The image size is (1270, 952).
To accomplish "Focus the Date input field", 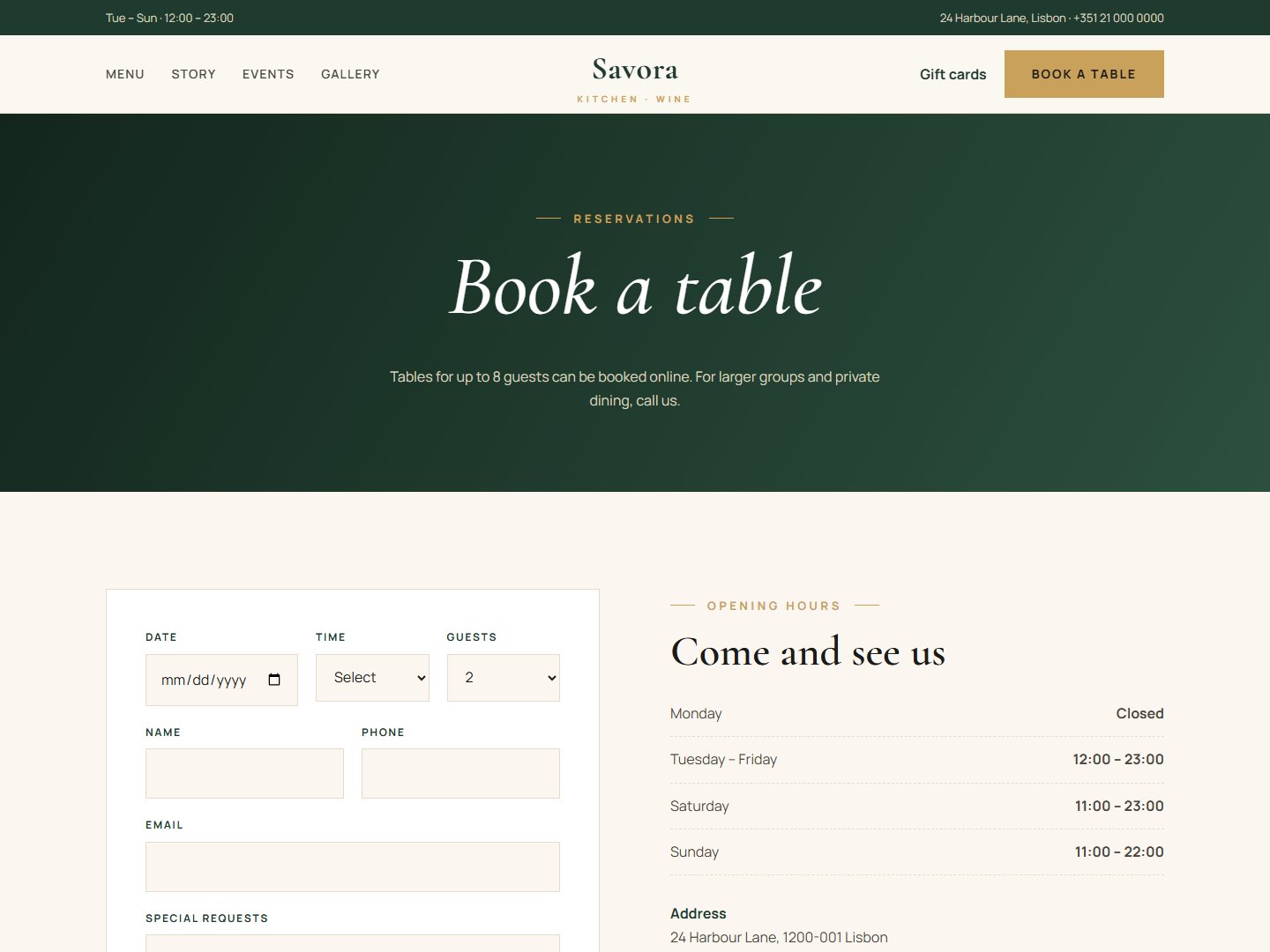I will pos(221,680).
